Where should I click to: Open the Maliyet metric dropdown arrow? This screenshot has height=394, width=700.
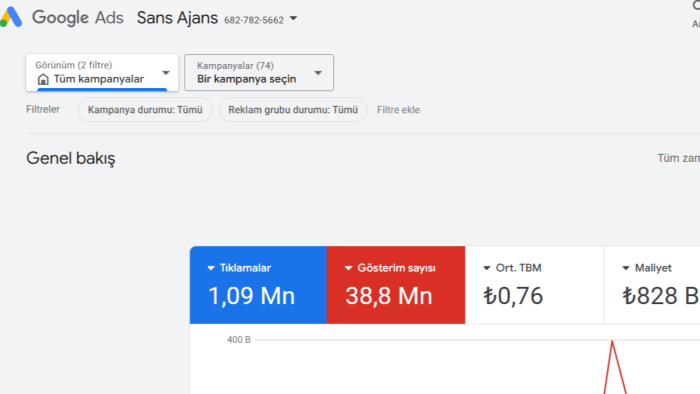(626, 268)
